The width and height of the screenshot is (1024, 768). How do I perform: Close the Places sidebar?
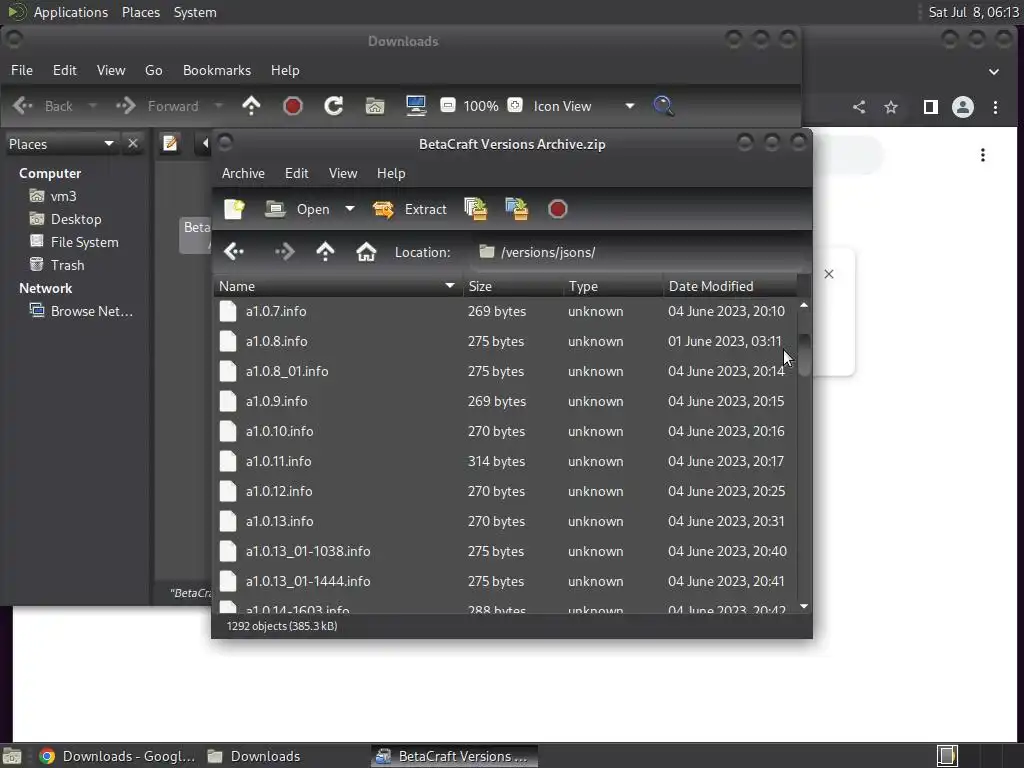(x=133, y=144)
